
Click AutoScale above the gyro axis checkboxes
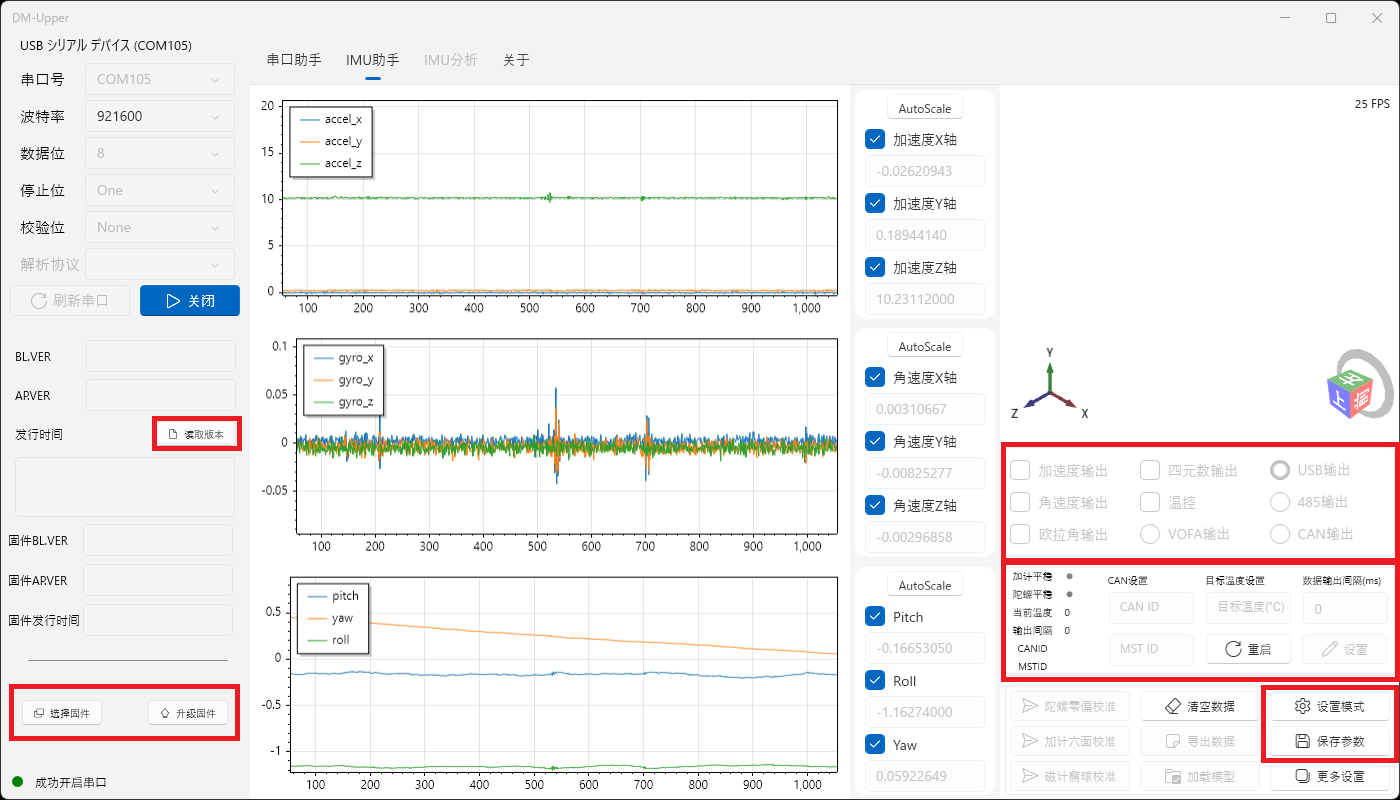tap(925, 346)
